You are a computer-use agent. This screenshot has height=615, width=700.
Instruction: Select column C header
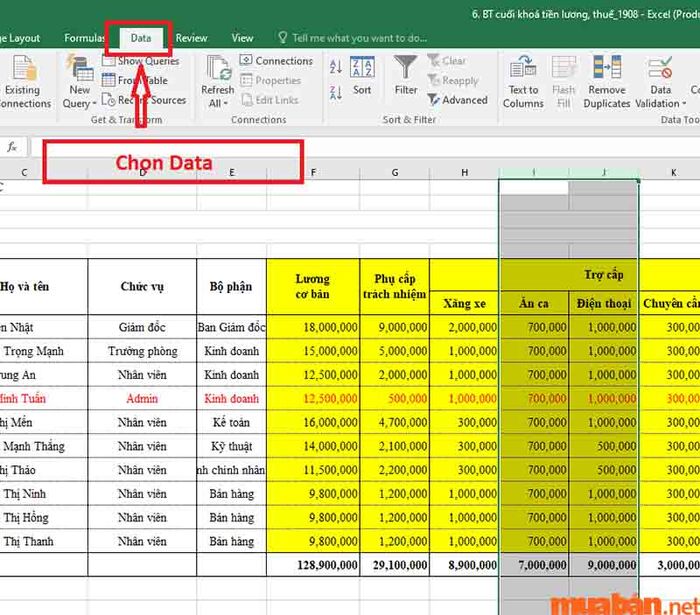click(x=23, y=172)
